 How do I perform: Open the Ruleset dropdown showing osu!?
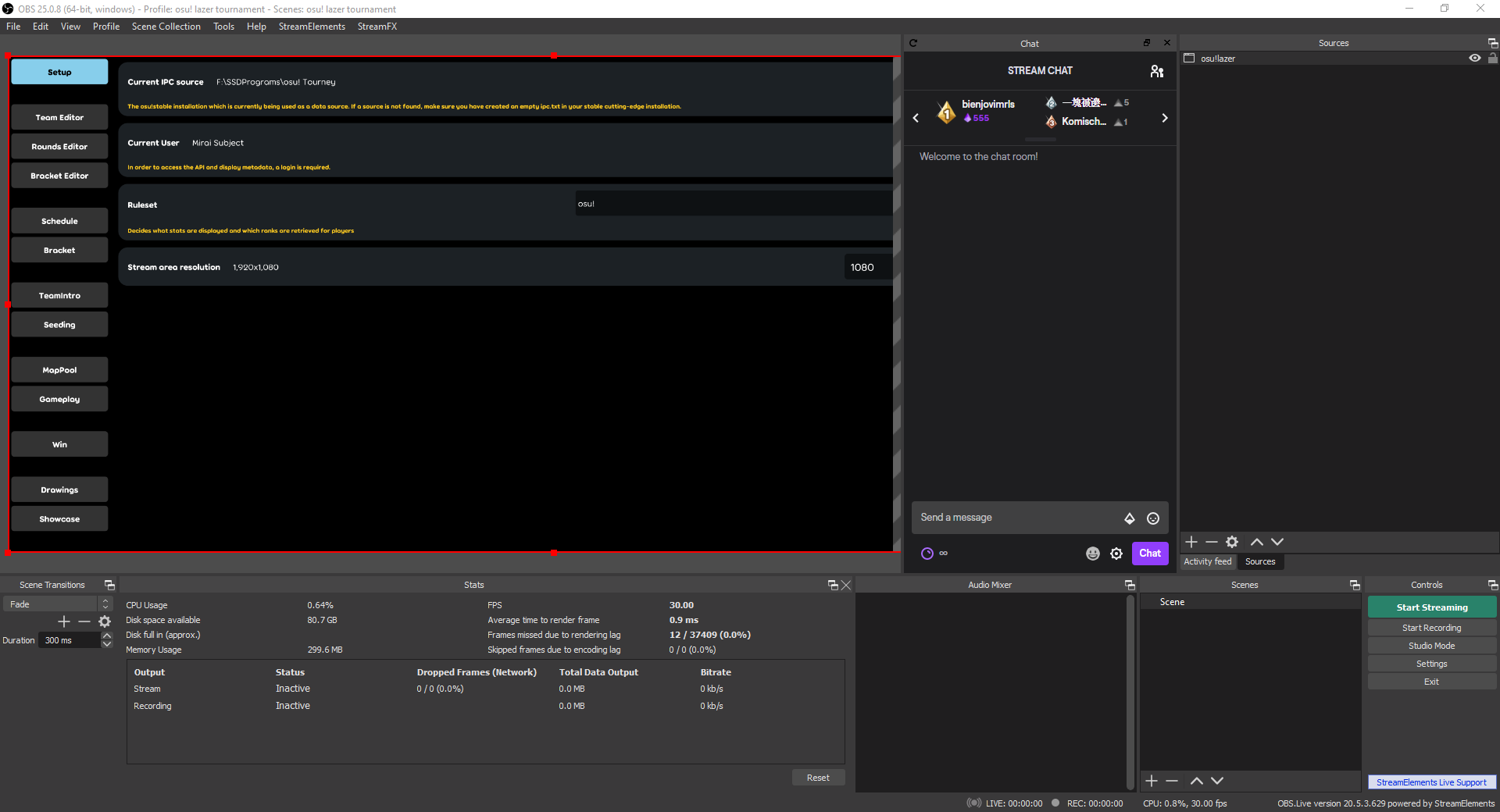[x=734, y=204]
